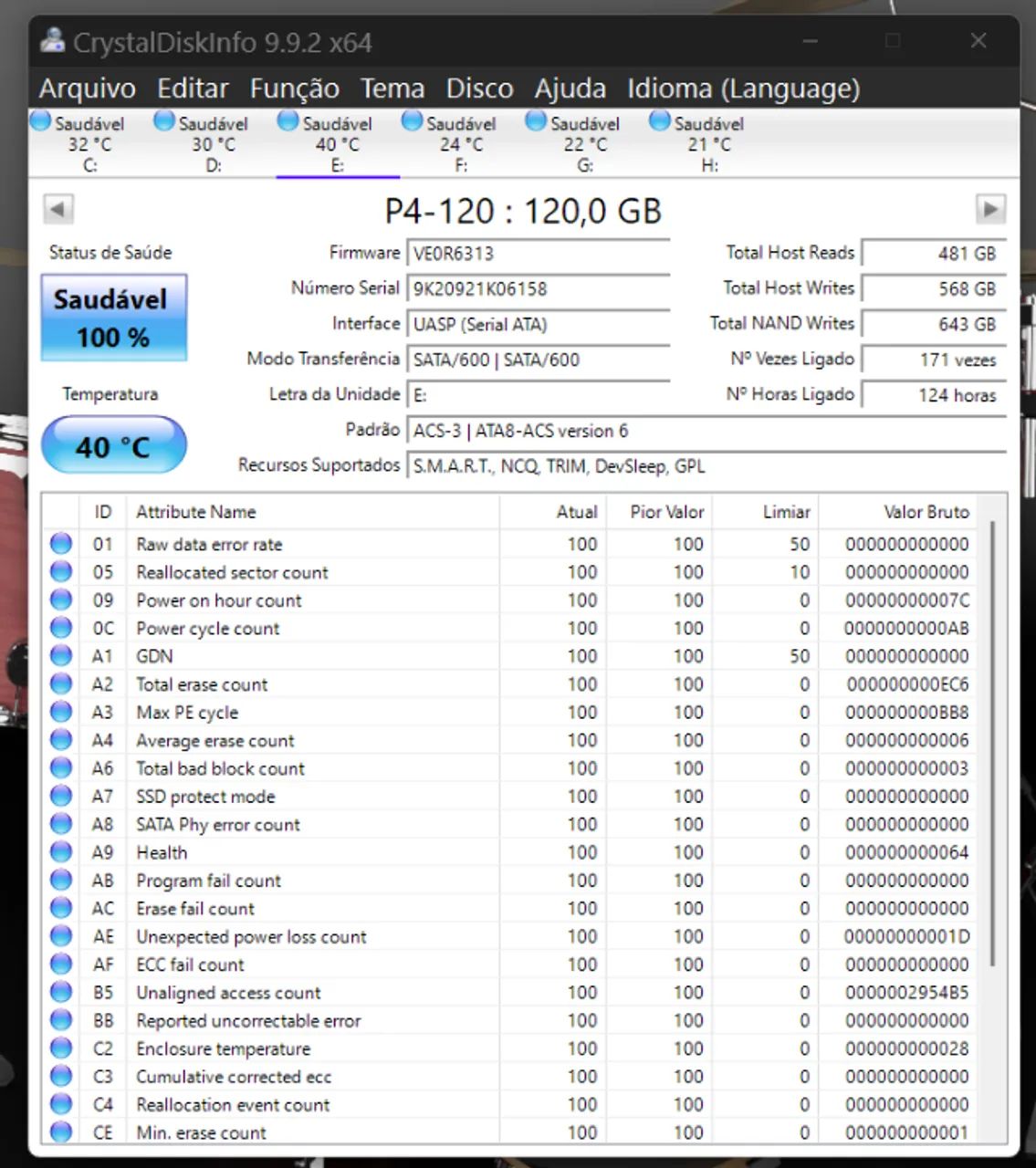Click the Attribute Name column header

click(x=313, y=512)
